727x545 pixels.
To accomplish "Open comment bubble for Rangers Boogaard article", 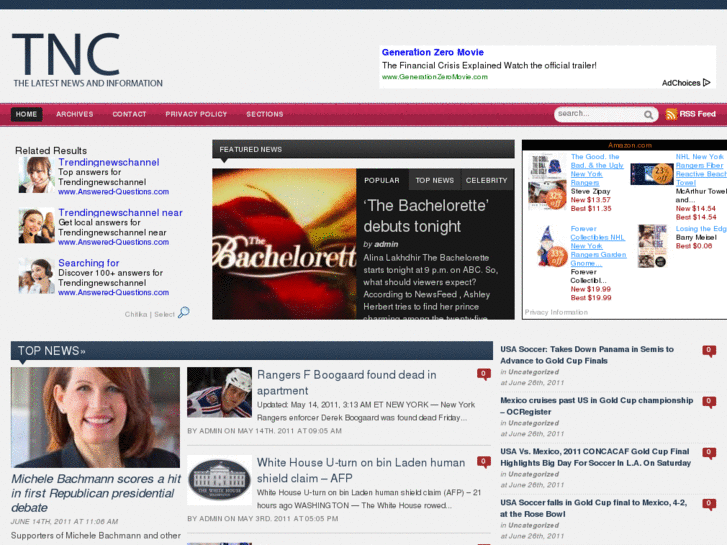I will click(484, 374).
